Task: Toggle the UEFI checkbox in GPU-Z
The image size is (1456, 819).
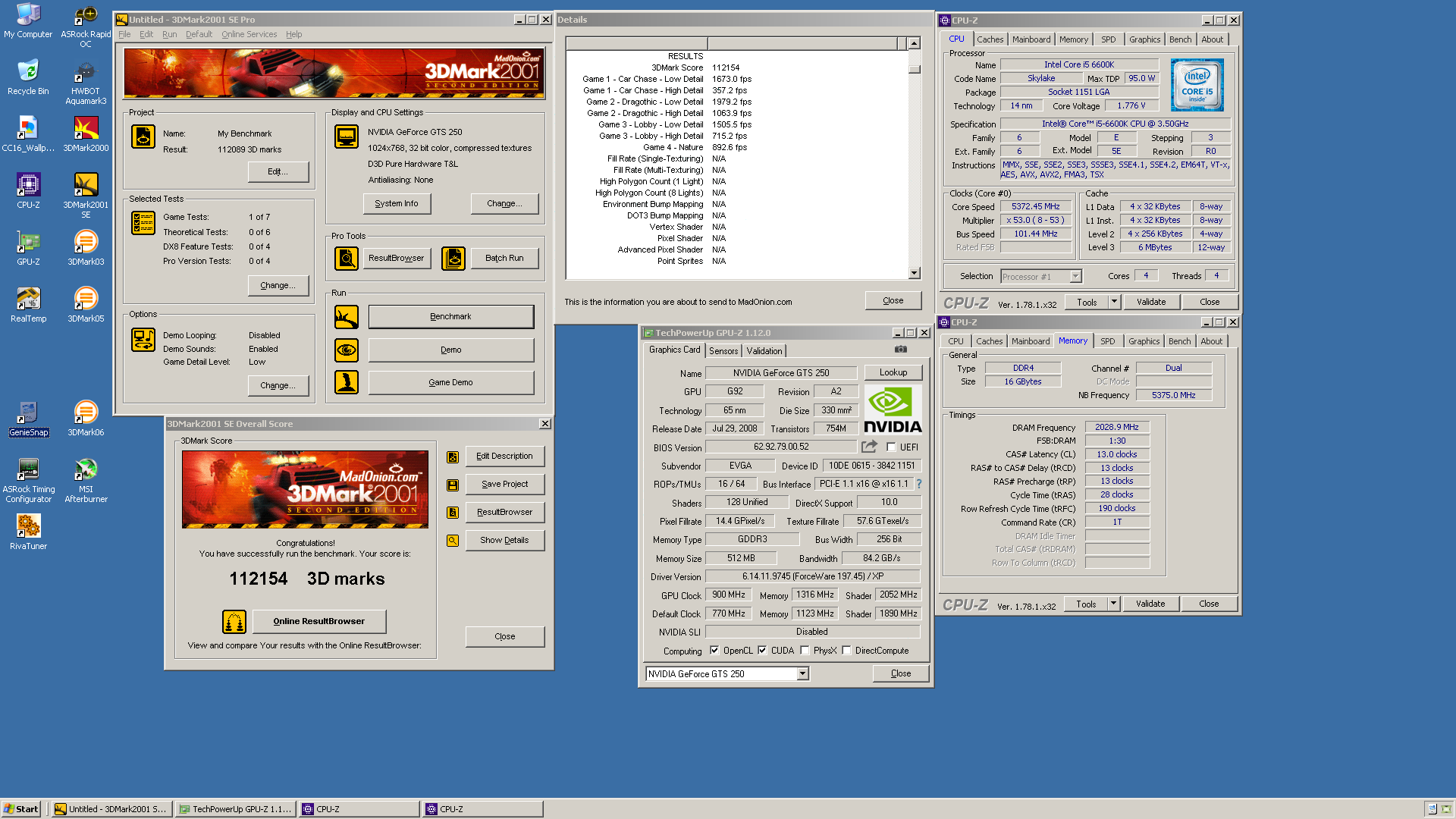Action: click(x=891, y=447)
